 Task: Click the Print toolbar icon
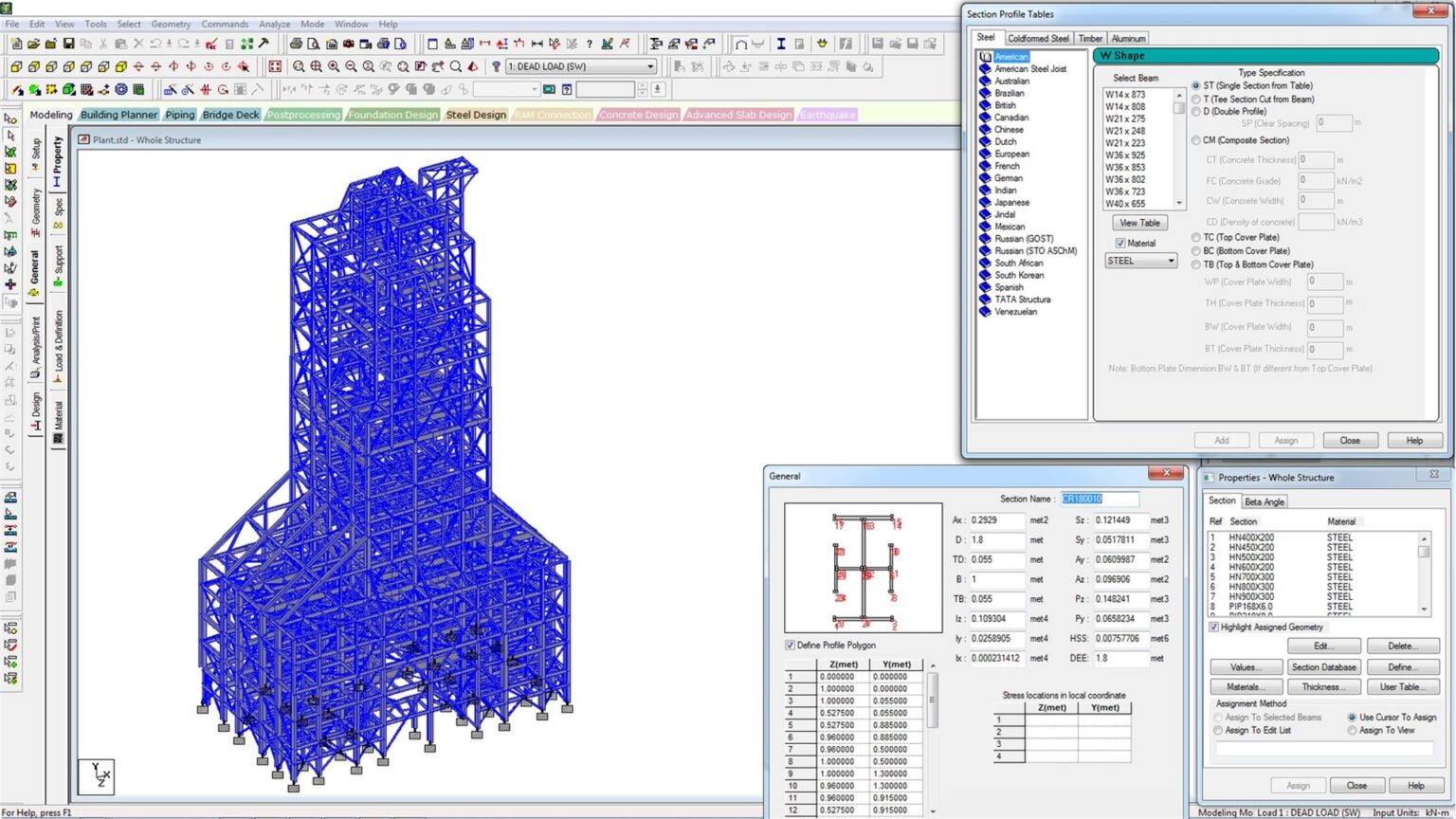295,44
